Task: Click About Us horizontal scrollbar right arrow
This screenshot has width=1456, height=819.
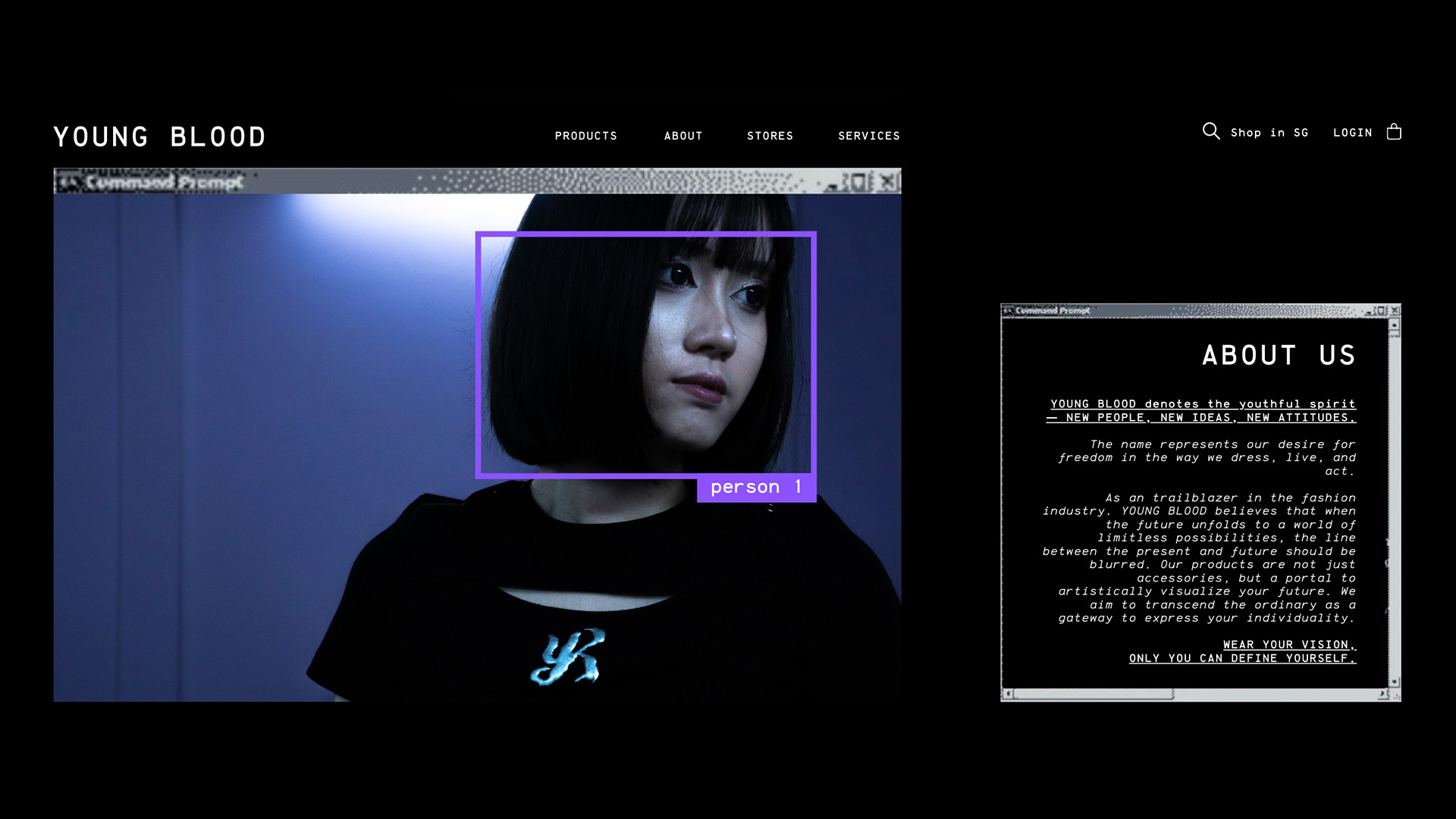Action: point(1382,694)
